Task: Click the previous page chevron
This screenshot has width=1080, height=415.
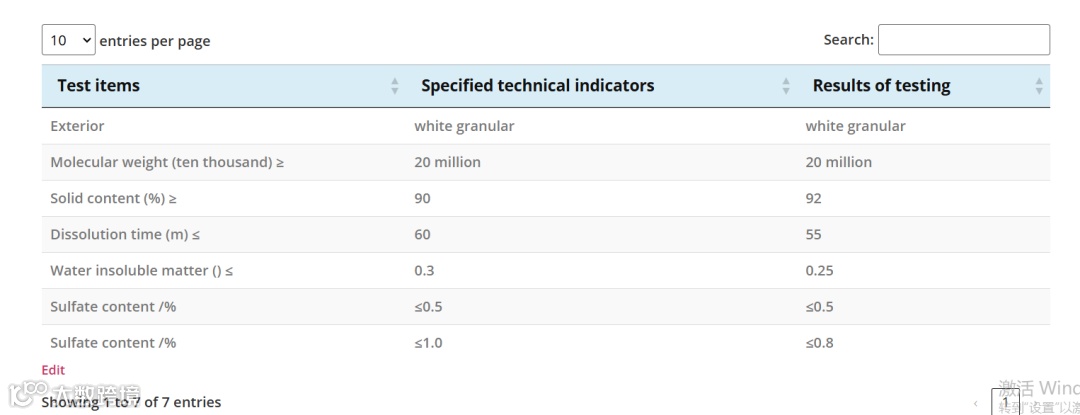Action: tap(975, 403)
